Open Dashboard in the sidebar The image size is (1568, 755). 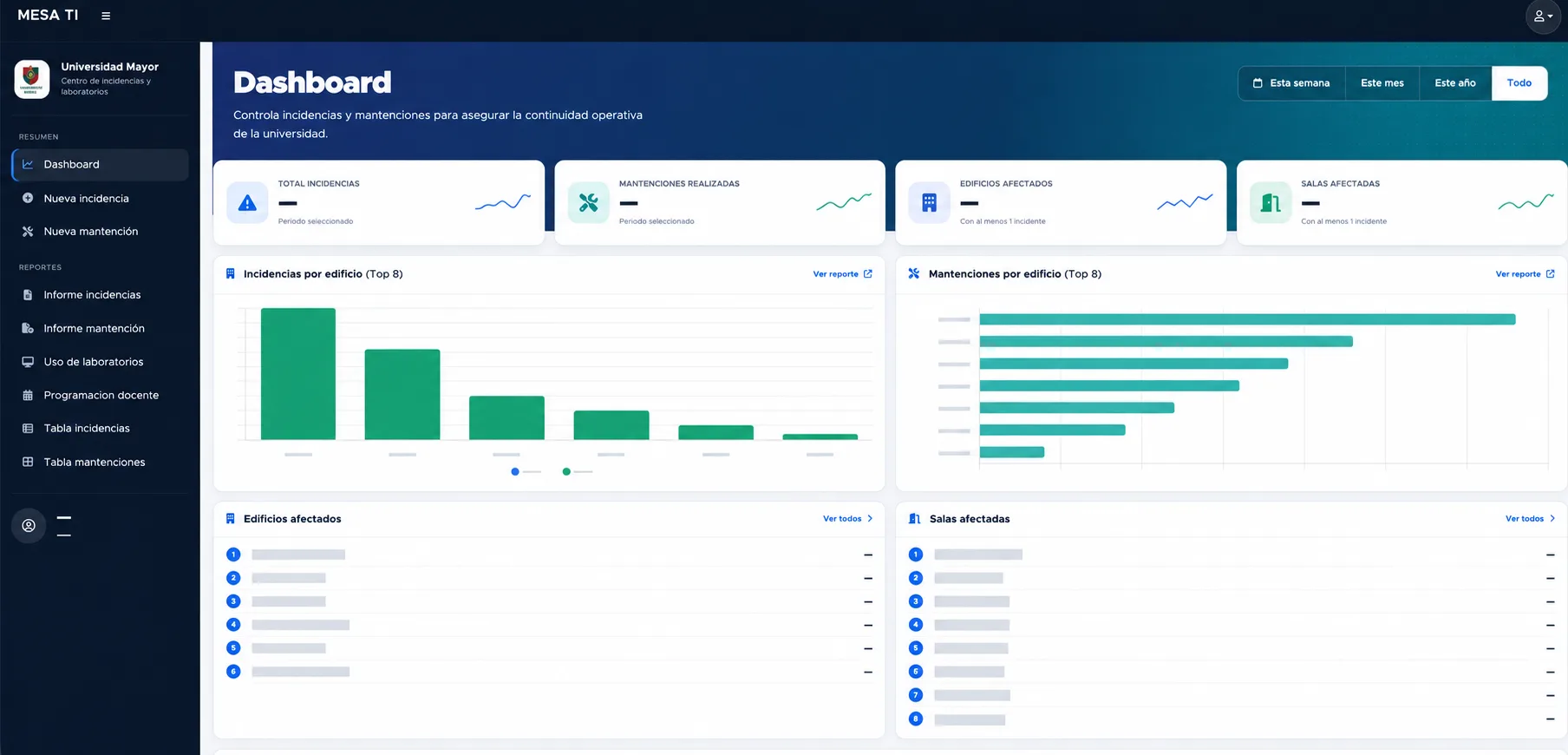tap(101, 165)
